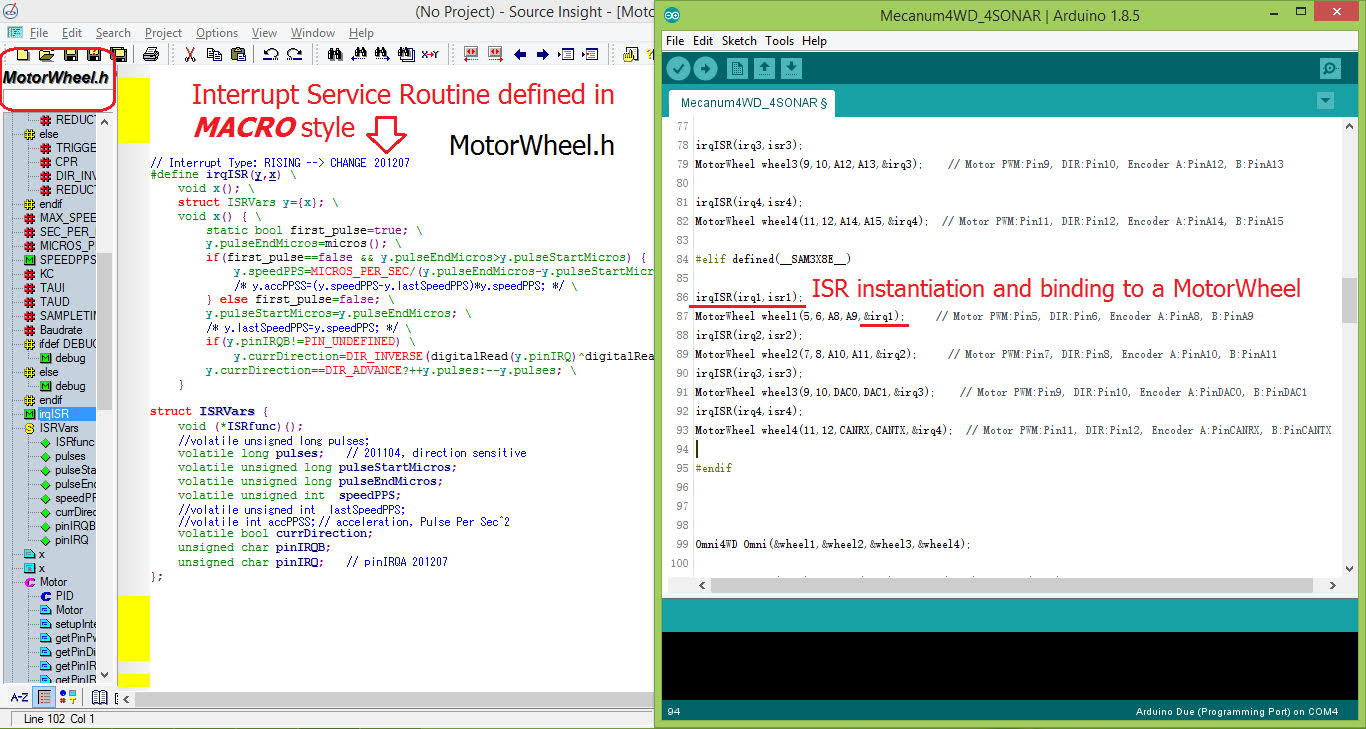
Task: Click the Cut scissors icon
Action: tap(190, 55)
